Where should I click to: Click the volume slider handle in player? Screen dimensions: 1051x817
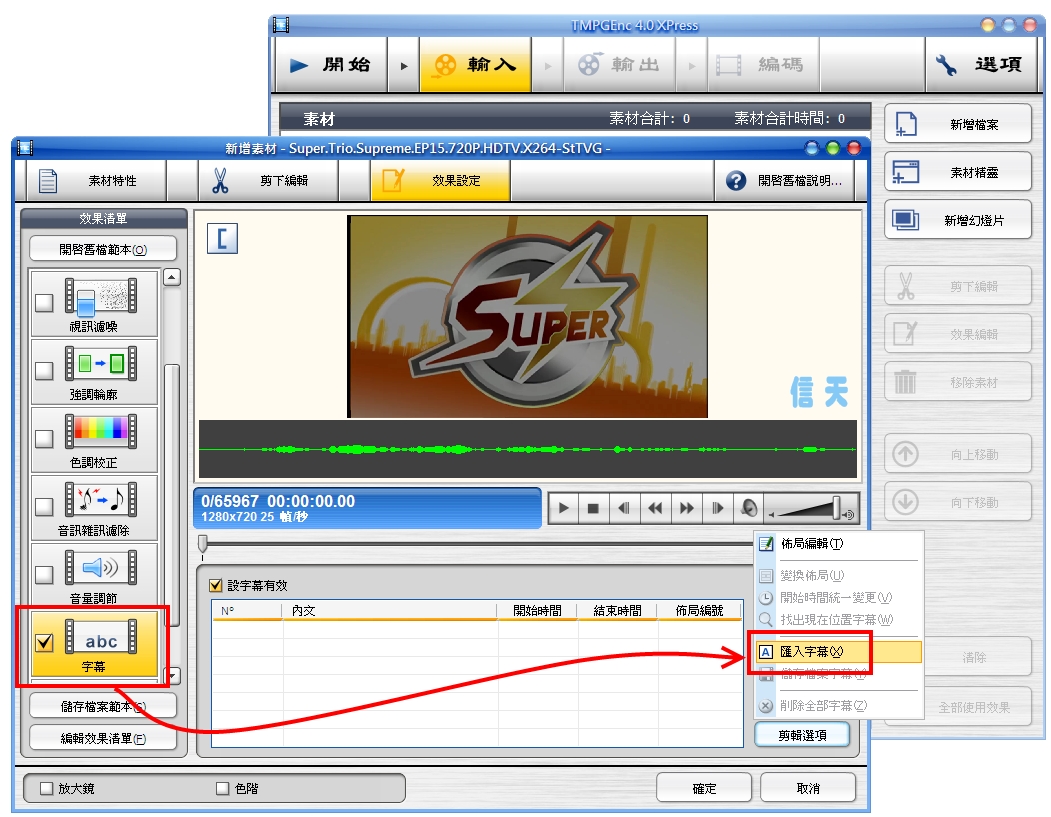(837, 508)
